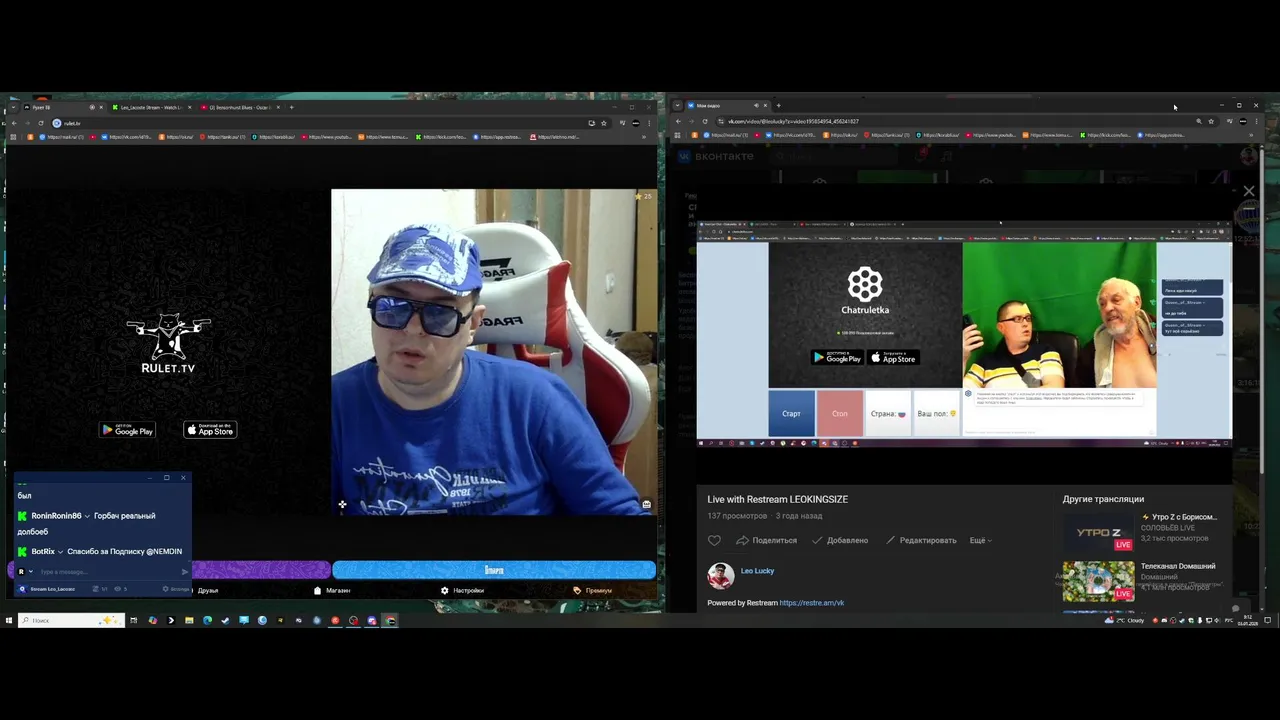The image size is (1280, 720).
Task: Click the RULET.TV cat logo
Action: coord(168,343)
